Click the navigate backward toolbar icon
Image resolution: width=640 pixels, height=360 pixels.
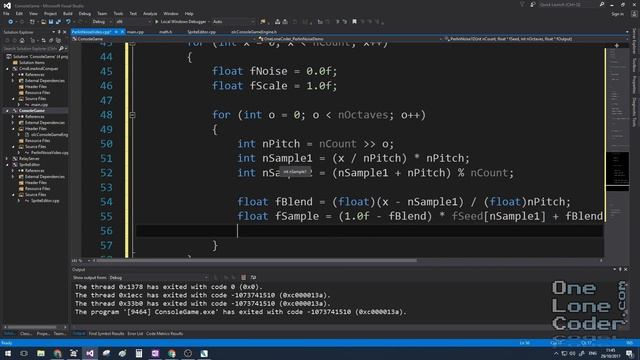[11, 22]
